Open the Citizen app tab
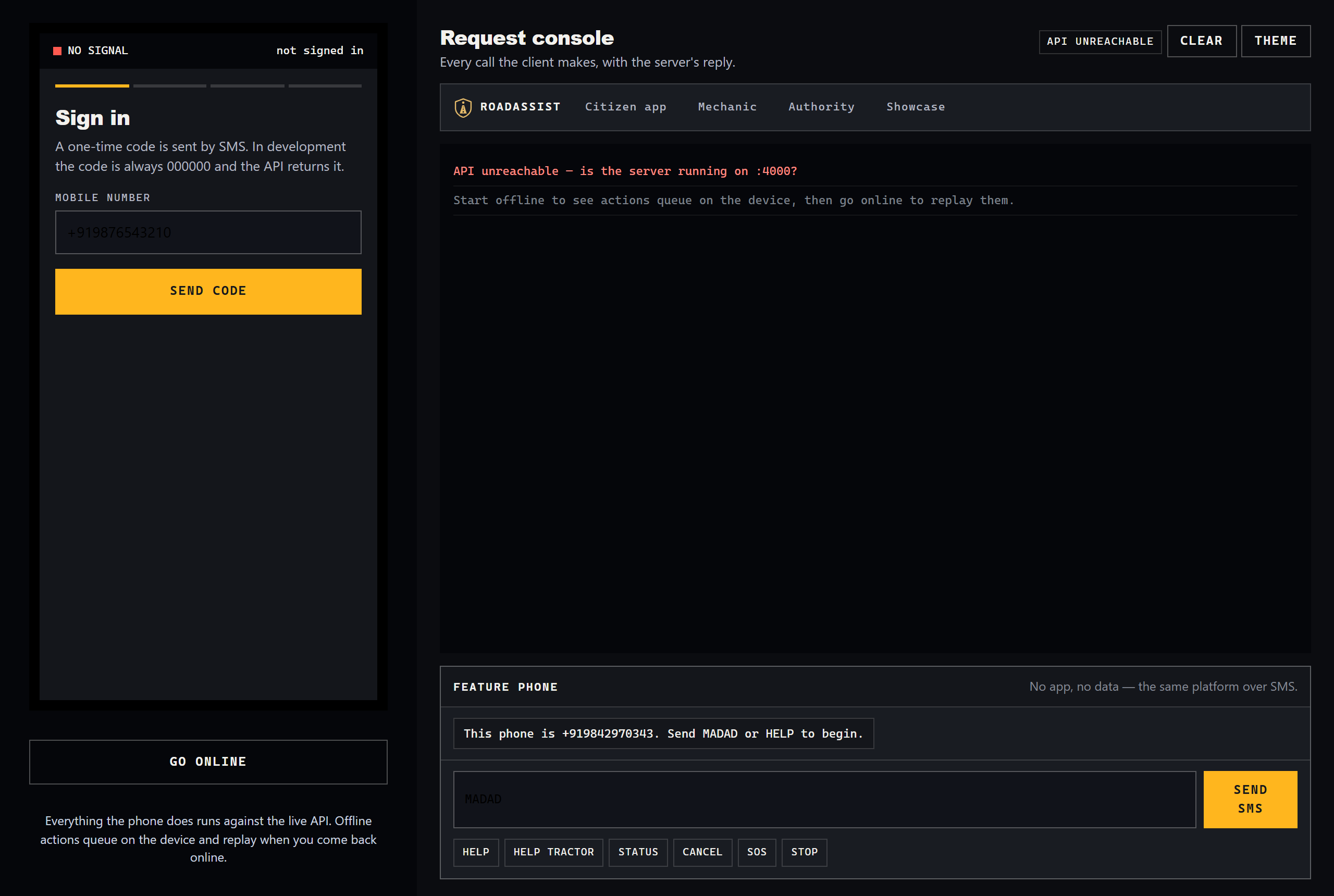Viewport: 1334px width, 896px height. coord(625,107)
